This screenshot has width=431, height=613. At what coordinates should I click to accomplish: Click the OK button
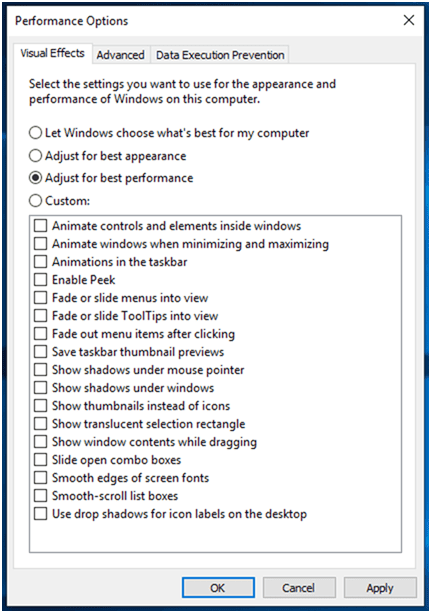tap(218, 588)
